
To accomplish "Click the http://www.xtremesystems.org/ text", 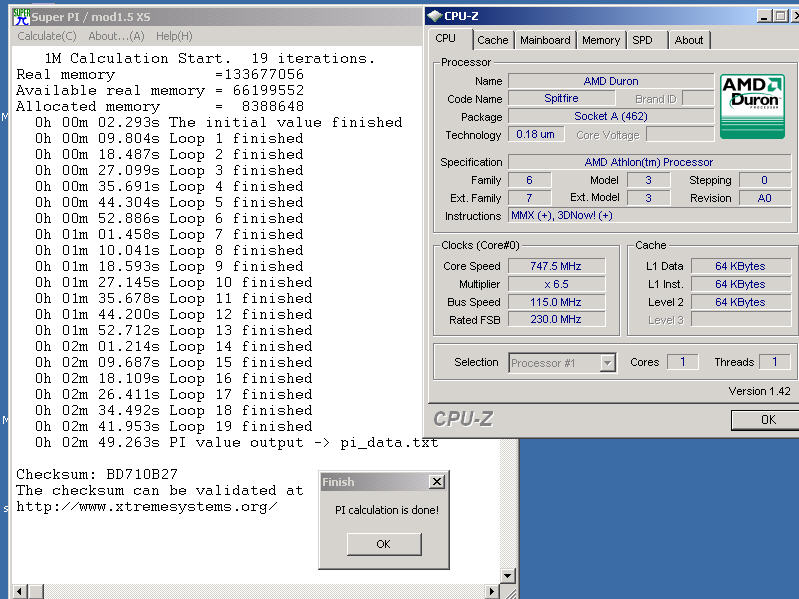I will pyautogui.click(x=147, y=507).
